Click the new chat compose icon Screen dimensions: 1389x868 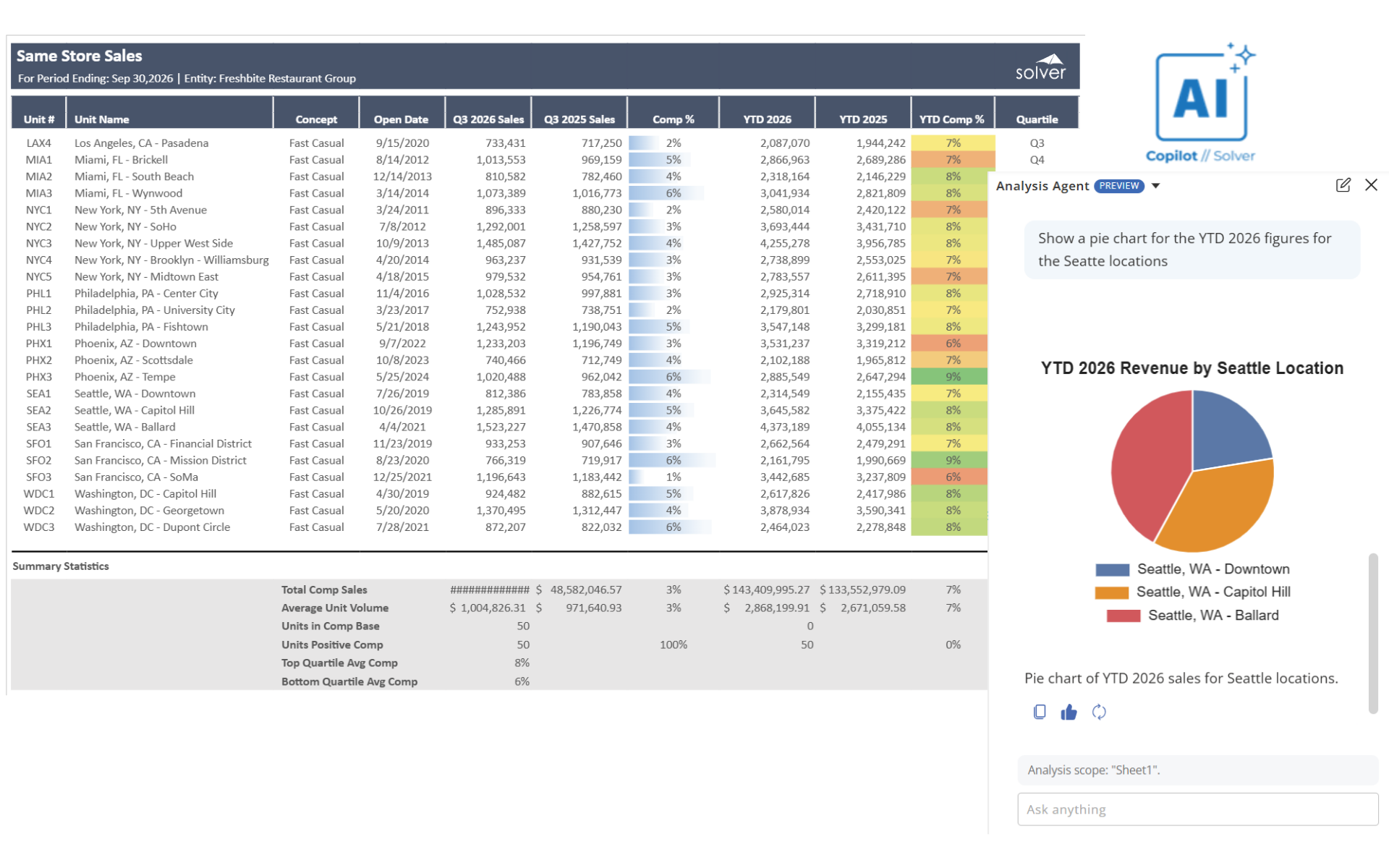(1343, 185)
